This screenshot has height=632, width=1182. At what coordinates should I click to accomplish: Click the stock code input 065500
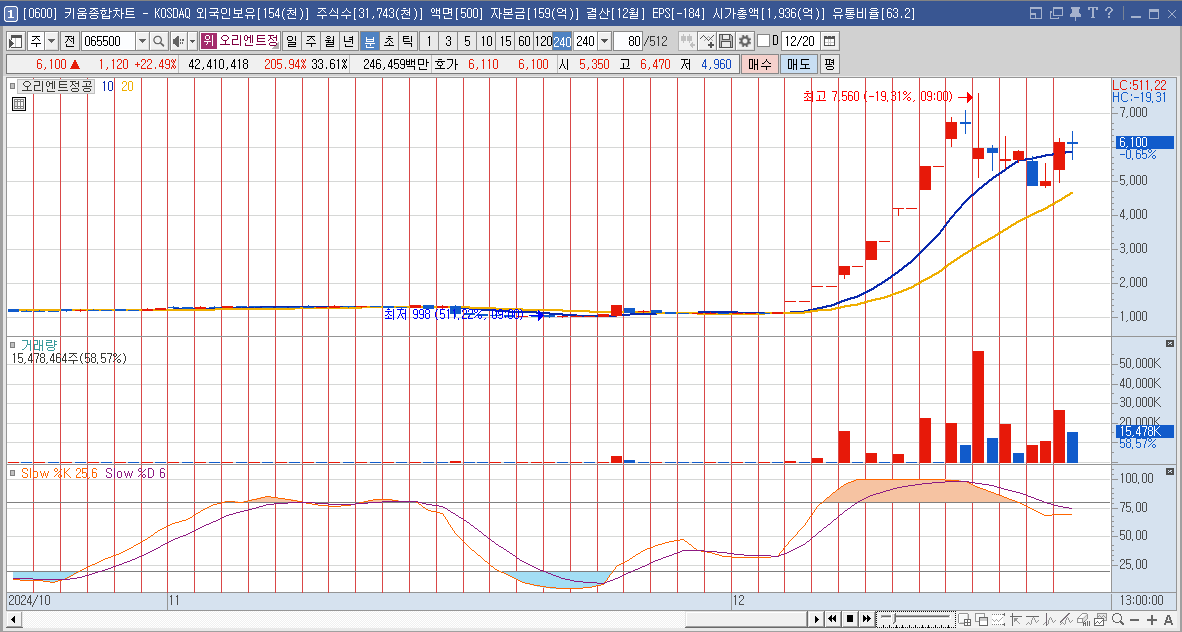click(108, 41)
